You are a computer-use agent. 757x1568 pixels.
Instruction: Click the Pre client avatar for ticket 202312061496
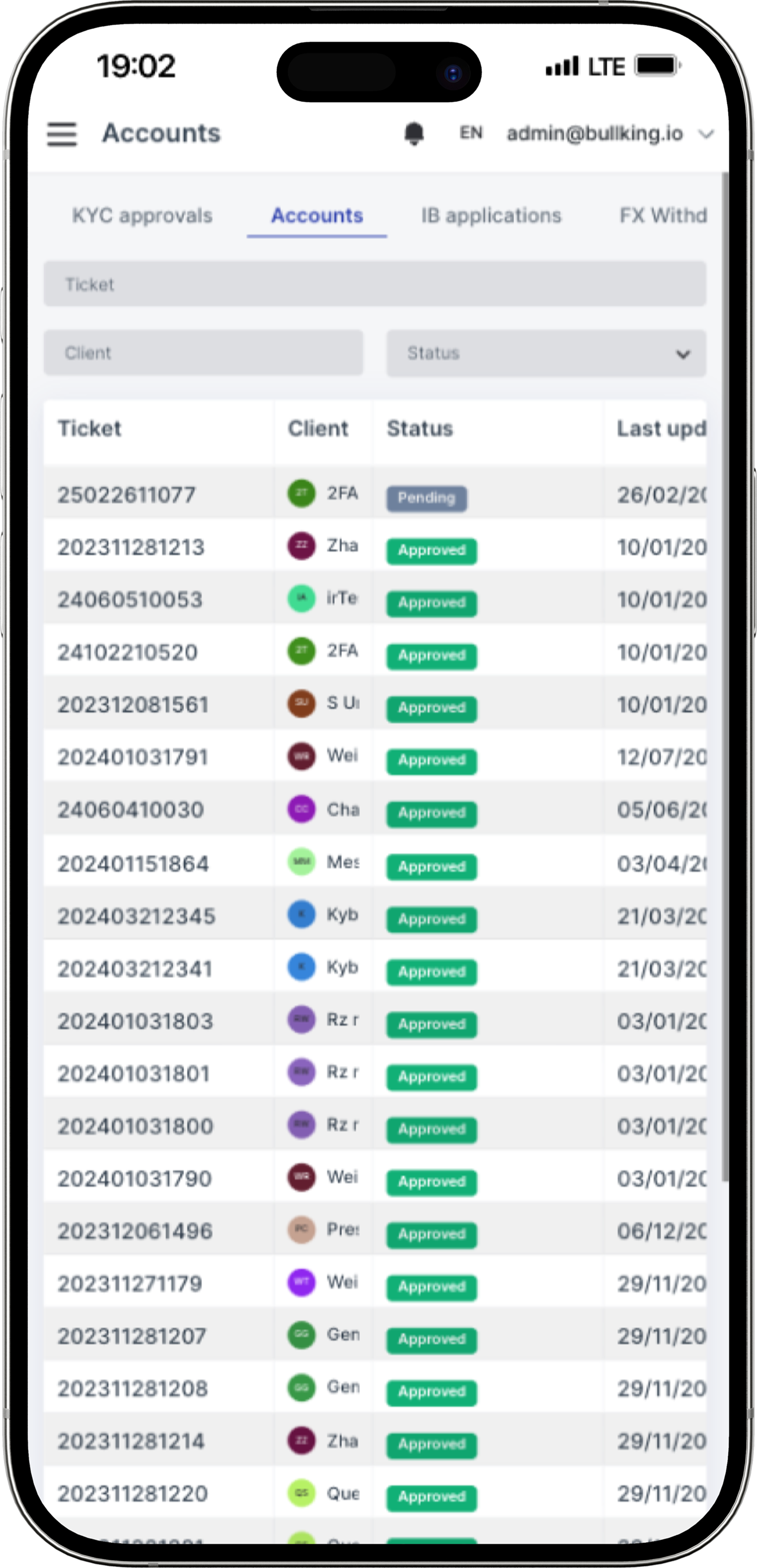coord(302,1229)
